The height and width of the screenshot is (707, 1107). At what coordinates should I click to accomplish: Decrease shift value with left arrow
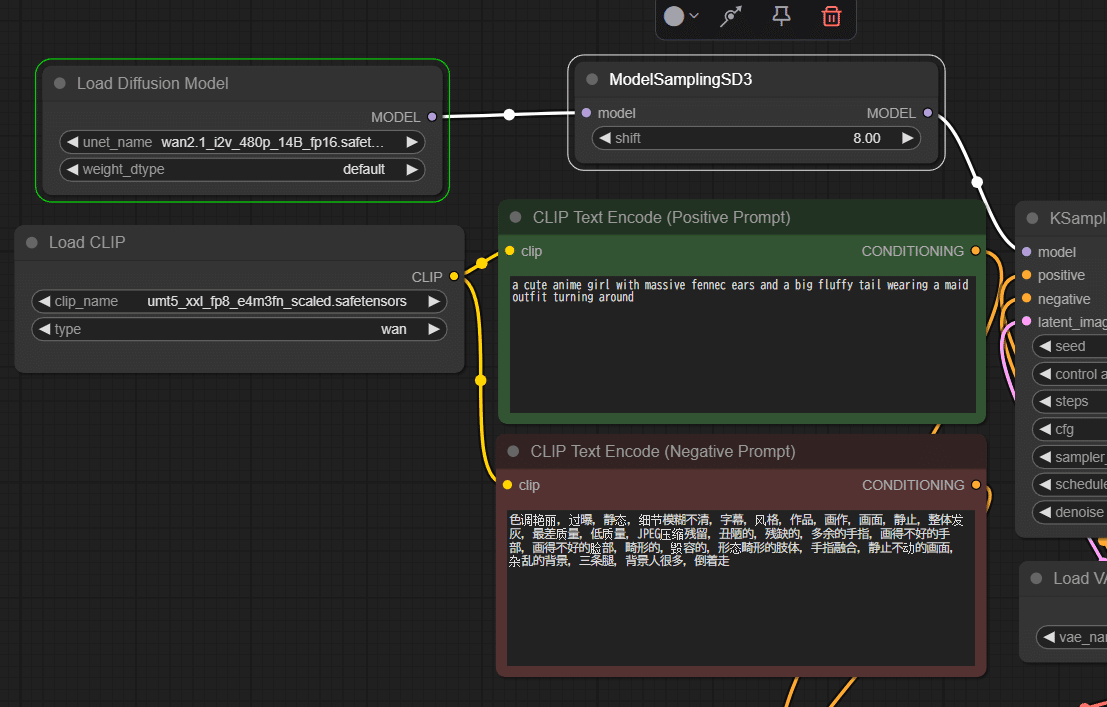[x=604, y=138]
